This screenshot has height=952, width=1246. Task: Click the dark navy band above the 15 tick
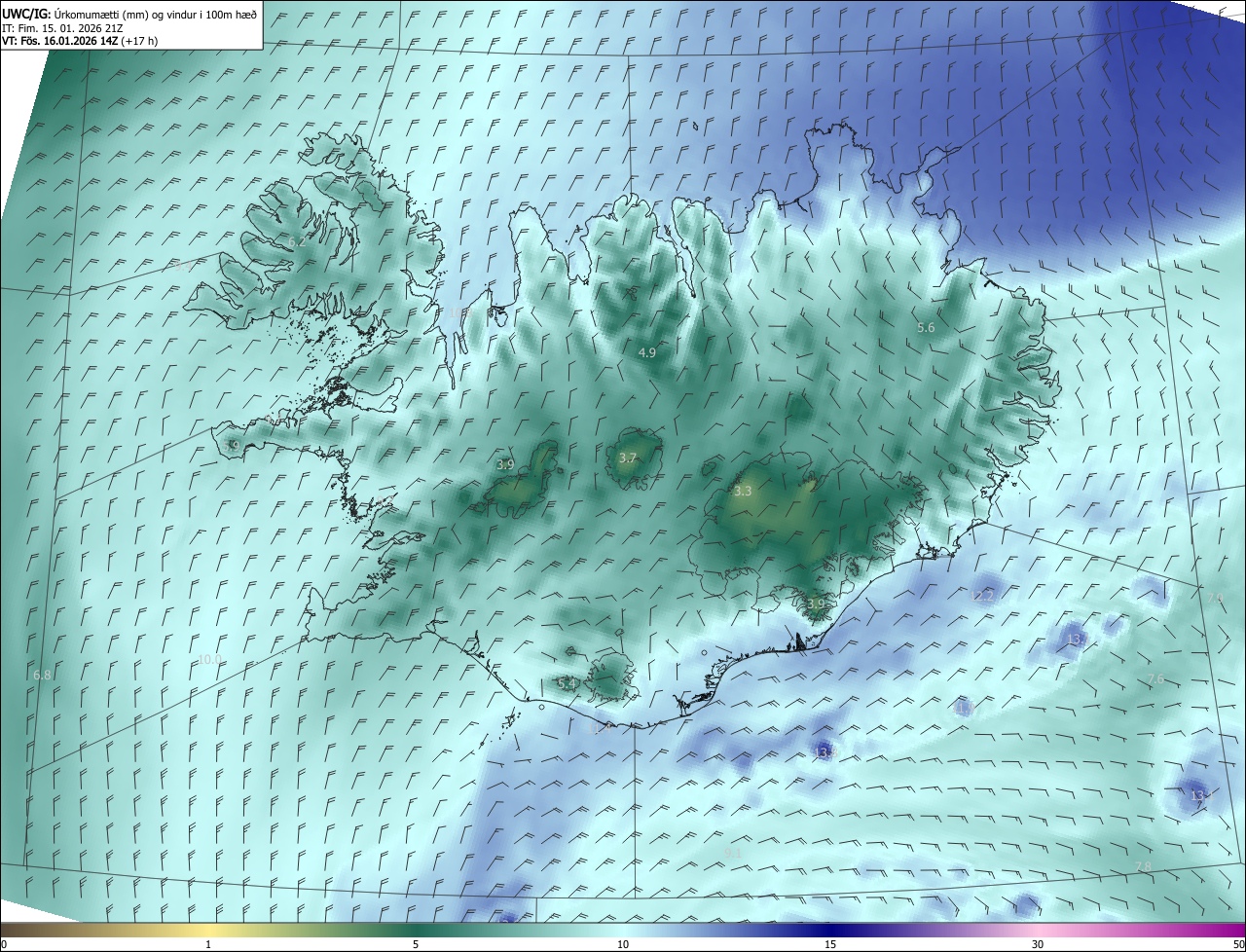point(830,930)
